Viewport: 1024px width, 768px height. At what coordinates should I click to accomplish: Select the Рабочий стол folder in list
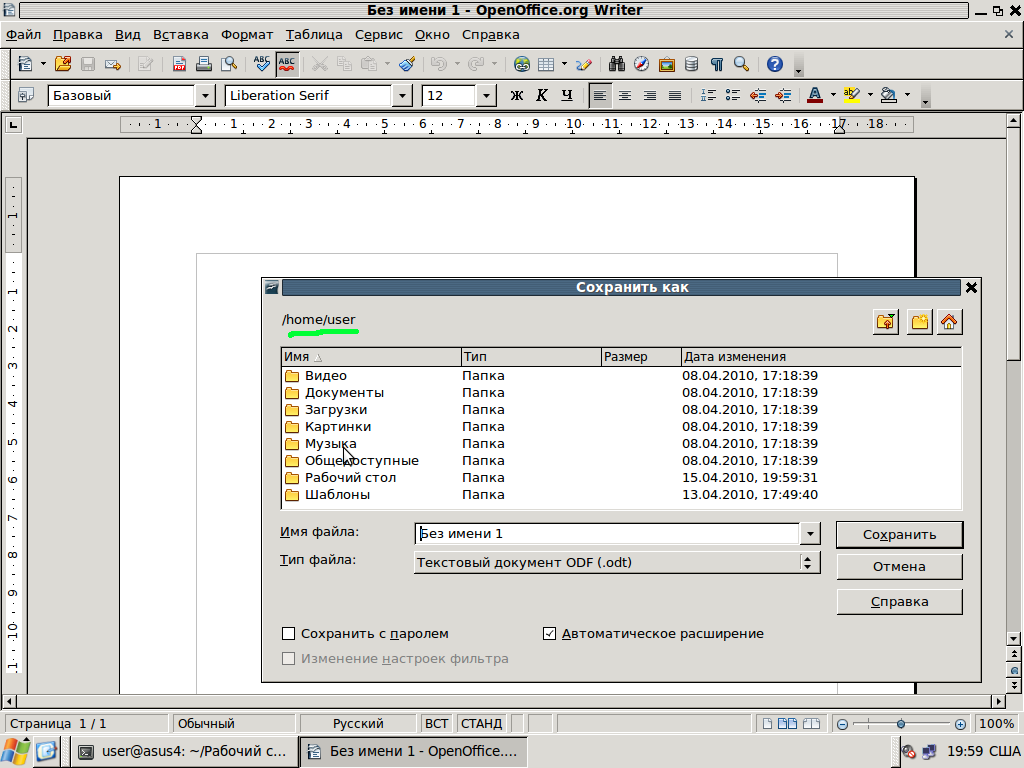click(x=350, y=478)
